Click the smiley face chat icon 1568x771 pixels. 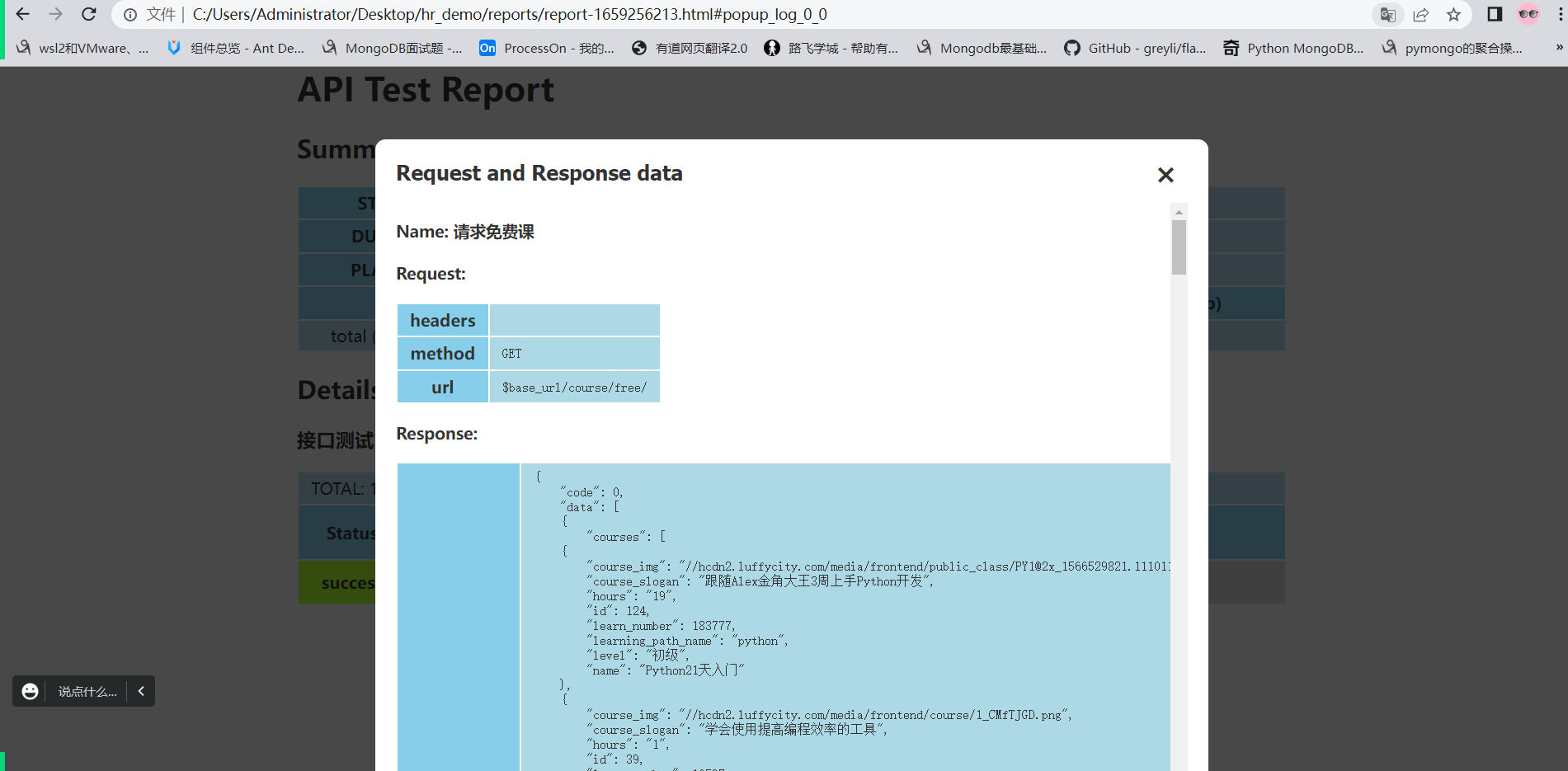[x=30, y=691]
